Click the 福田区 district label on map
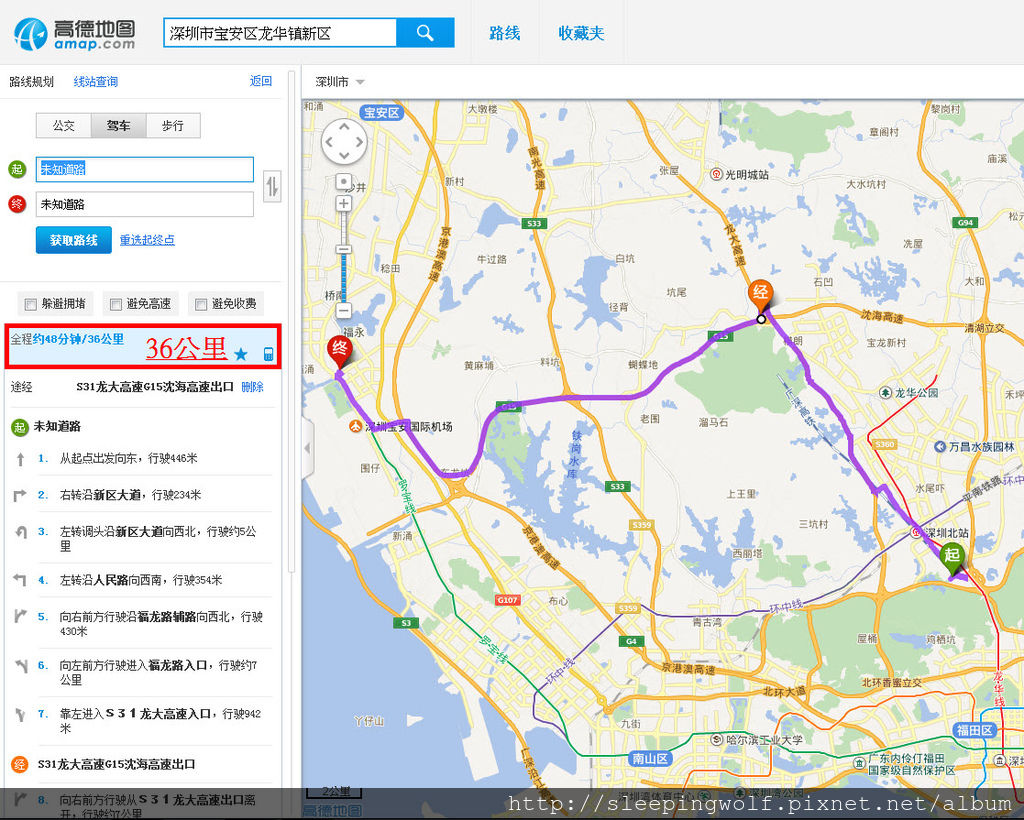Viewport: 1024px width, 820px height. pos(974,730)
